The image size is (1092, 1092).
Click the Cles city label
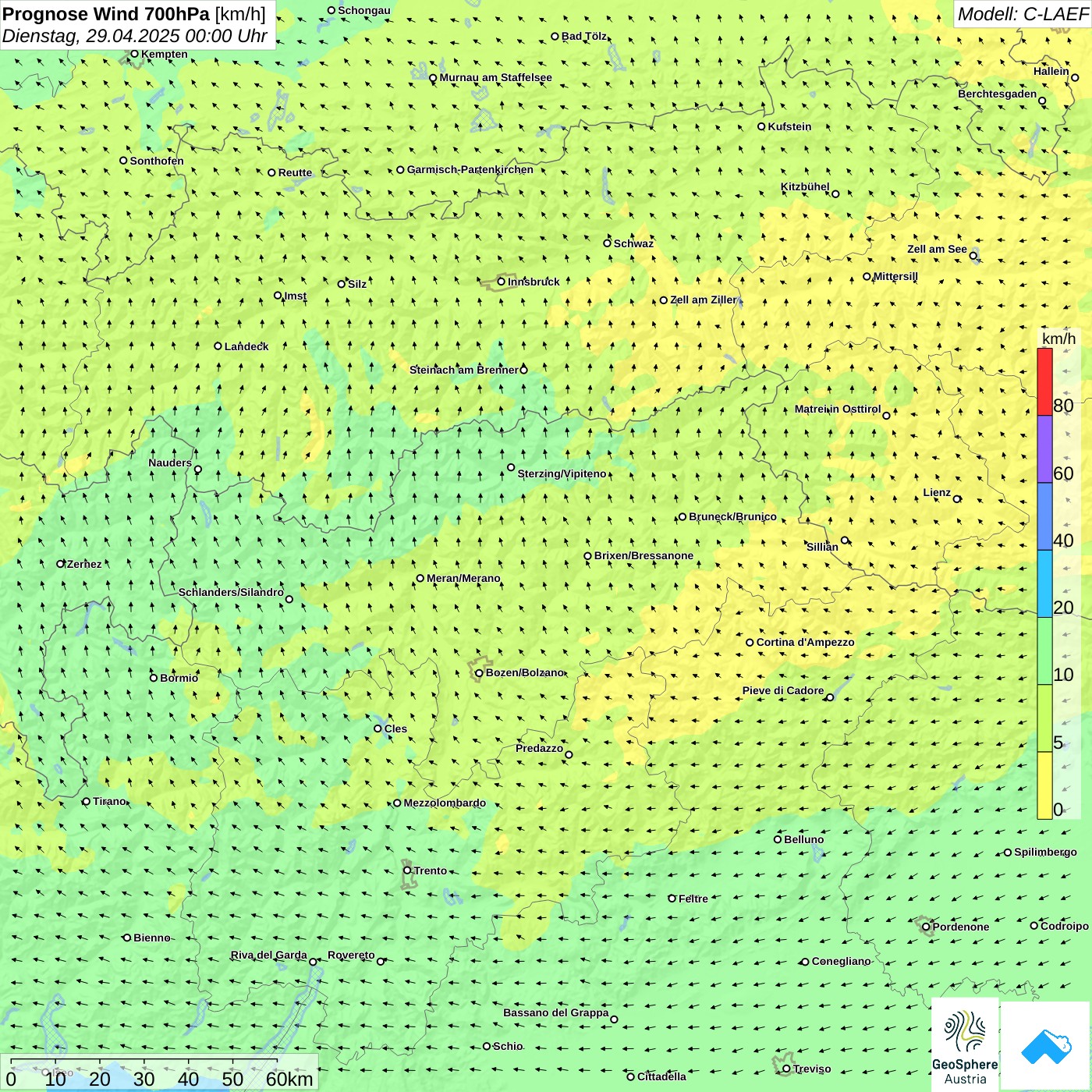pos(395,729)
